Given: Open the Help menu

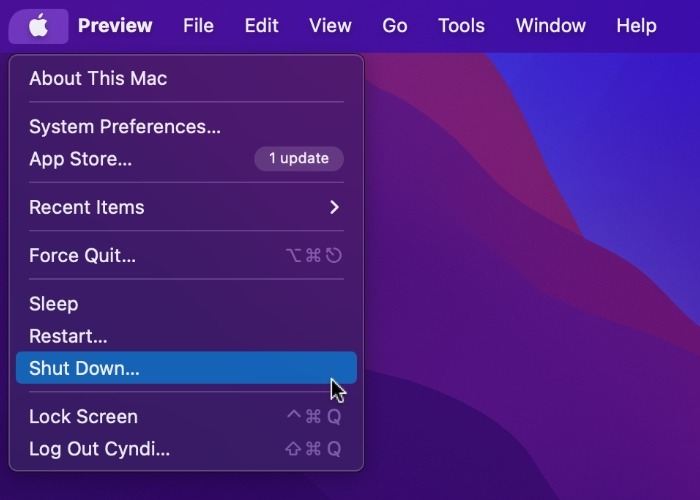Looking at the screenshot, I should tap(636, 26).
